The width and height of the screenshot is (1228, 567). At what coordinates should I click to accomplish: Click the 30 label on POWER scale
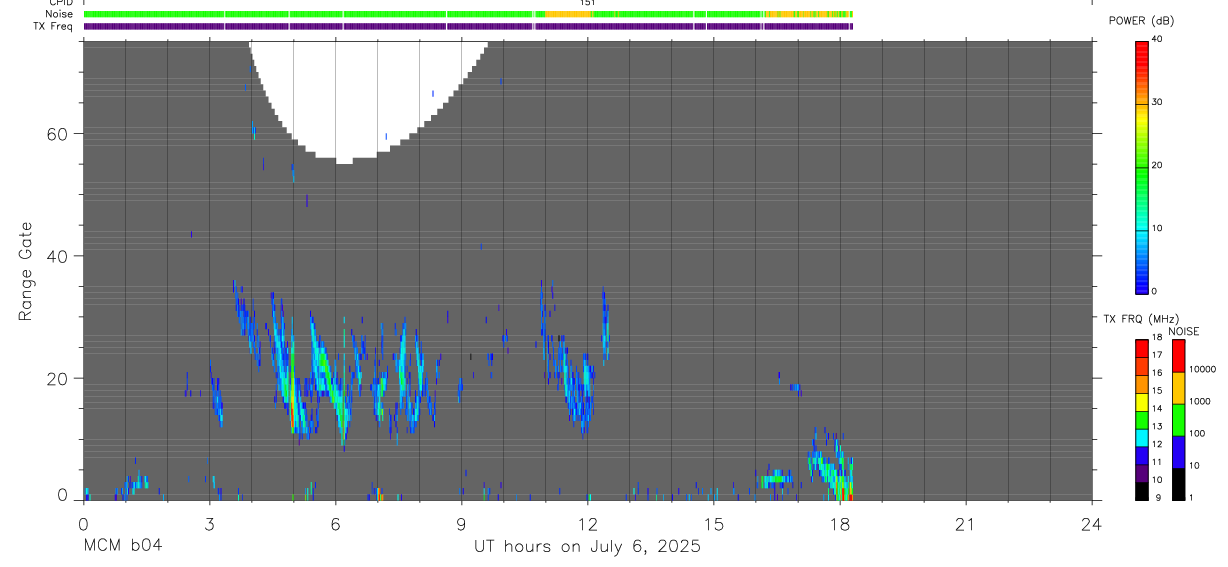[x=1157, y=102]
